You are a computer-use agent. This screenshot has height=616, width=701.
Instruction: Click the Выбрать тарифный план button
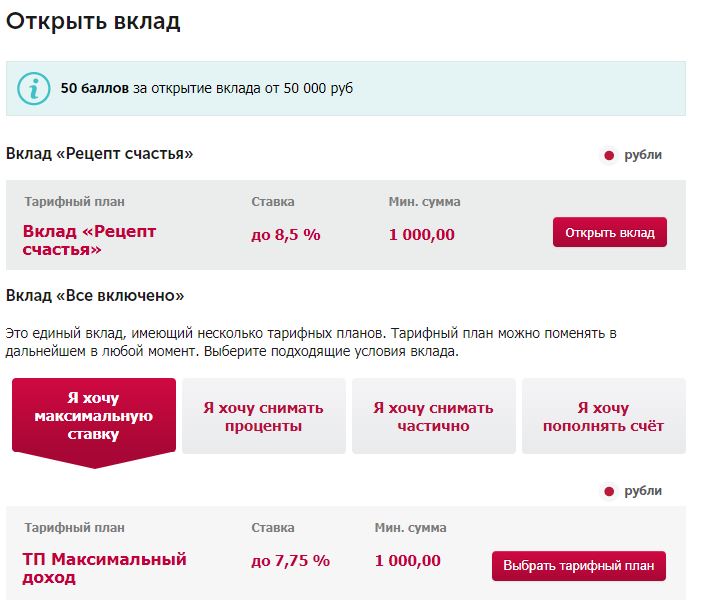[x=579, y=566]
